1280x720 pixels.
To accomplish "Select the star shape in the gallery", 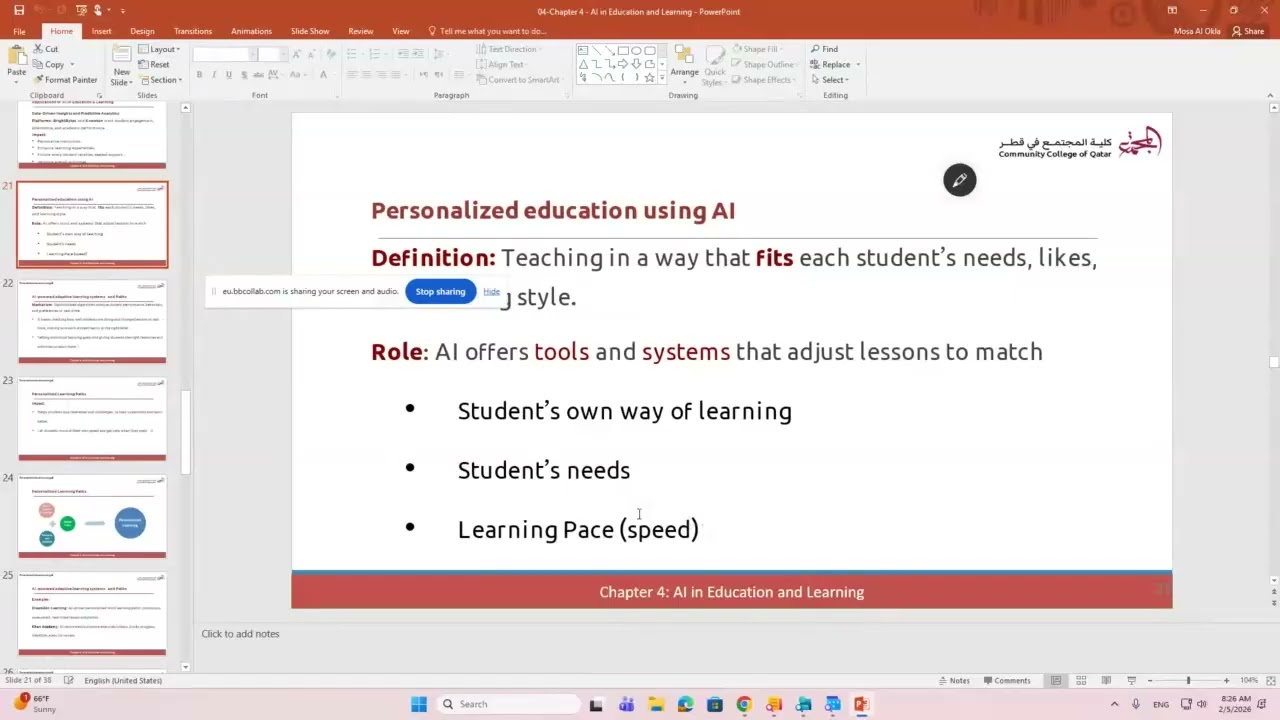I will click(x=649, y=77).
